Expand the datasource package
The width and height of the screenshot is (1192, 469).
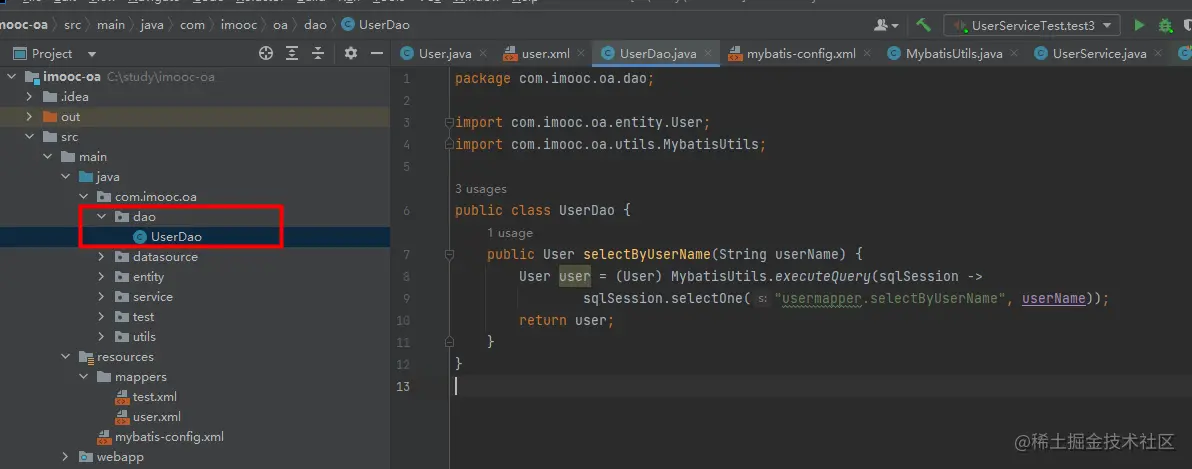tap(101, 257)
